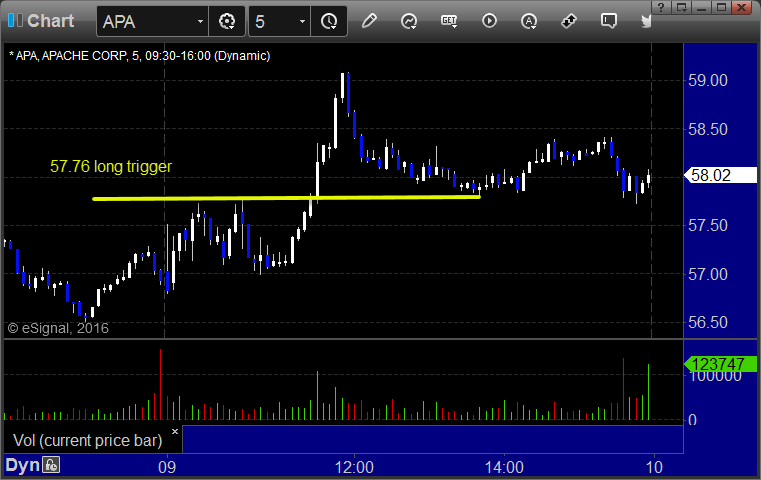761x480 pixels.
Task: Click the Dyn lock icon at bottom left
Action: (51, 465)
